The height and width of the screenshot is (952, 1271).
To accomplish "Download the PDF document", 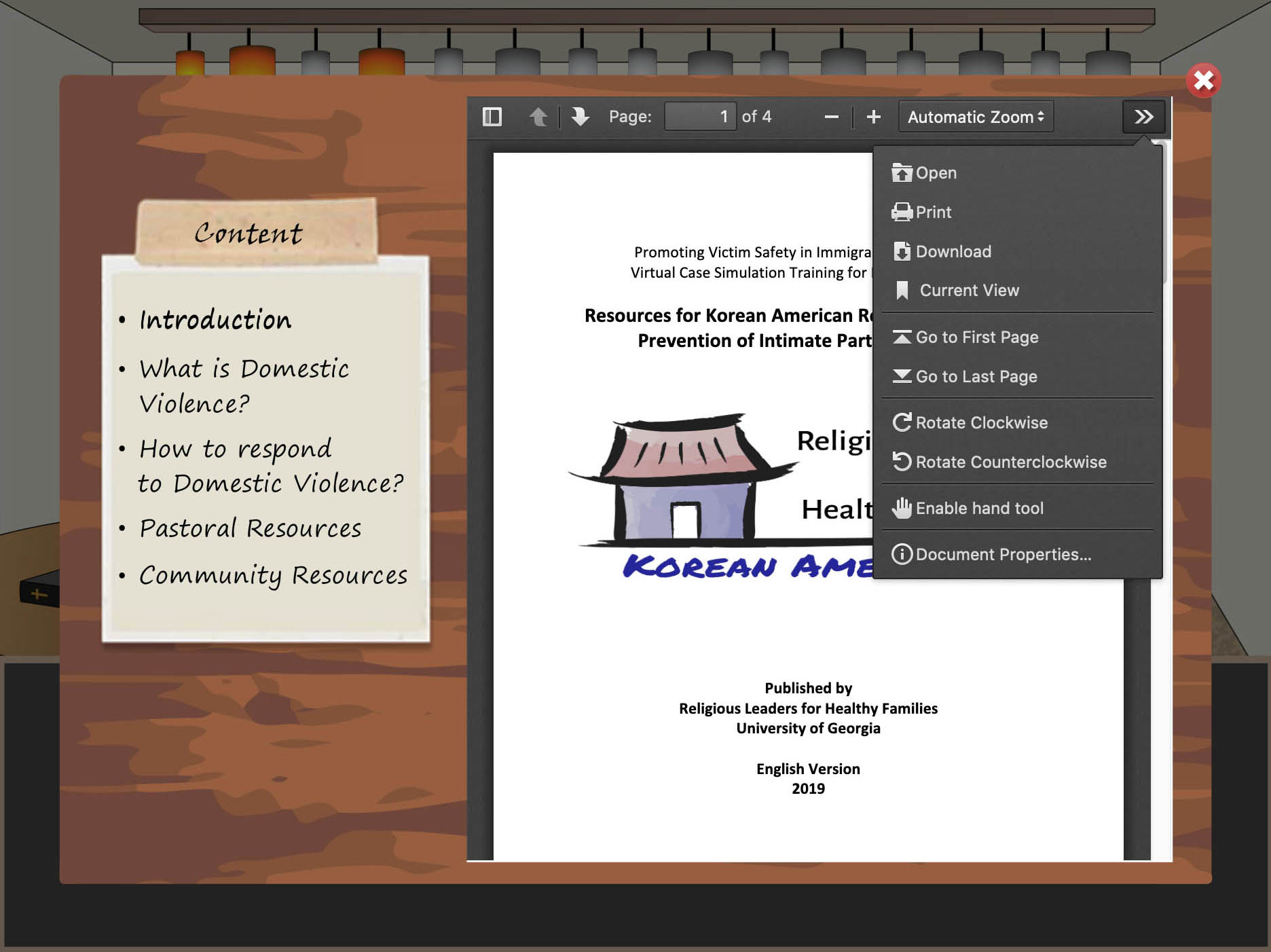I will [953, 252].
